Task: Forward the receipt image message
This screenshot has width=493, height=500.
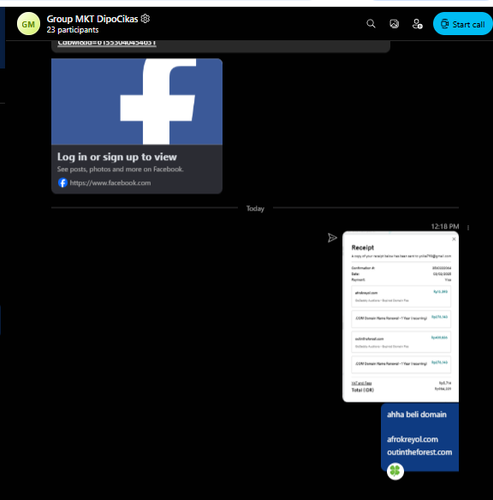Action: 332,238
